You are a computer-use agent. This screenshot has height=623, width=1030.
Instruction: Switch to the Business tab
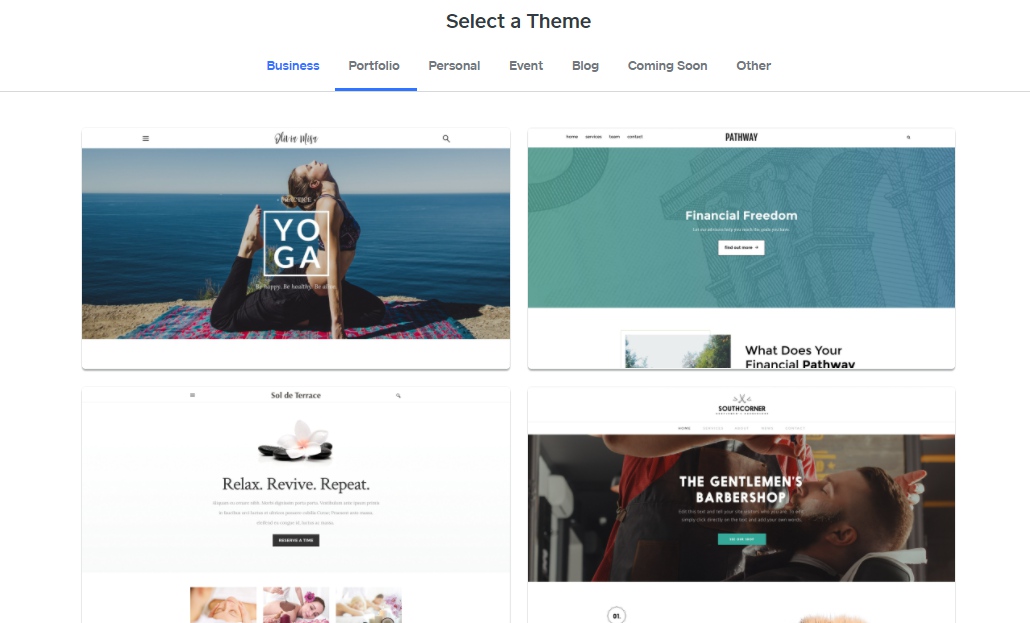(x=293, y=66)
